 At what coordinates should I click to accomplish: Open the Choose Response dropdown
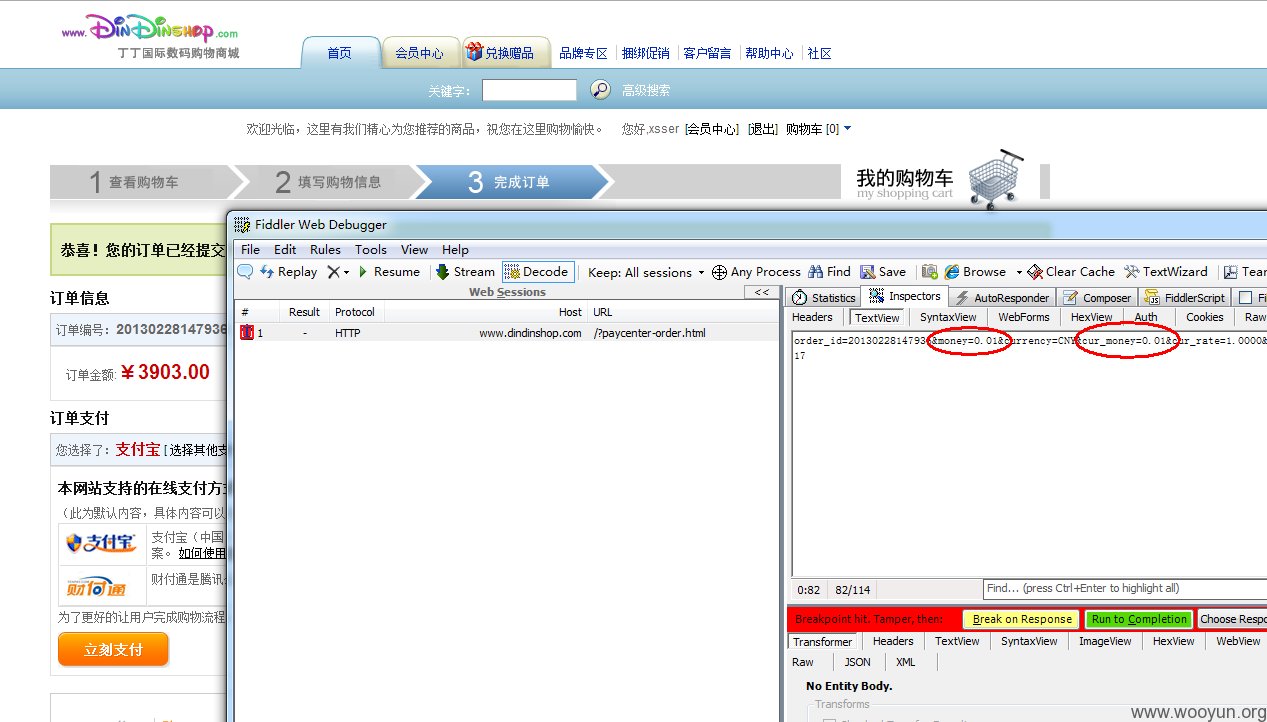(1232, 619)
